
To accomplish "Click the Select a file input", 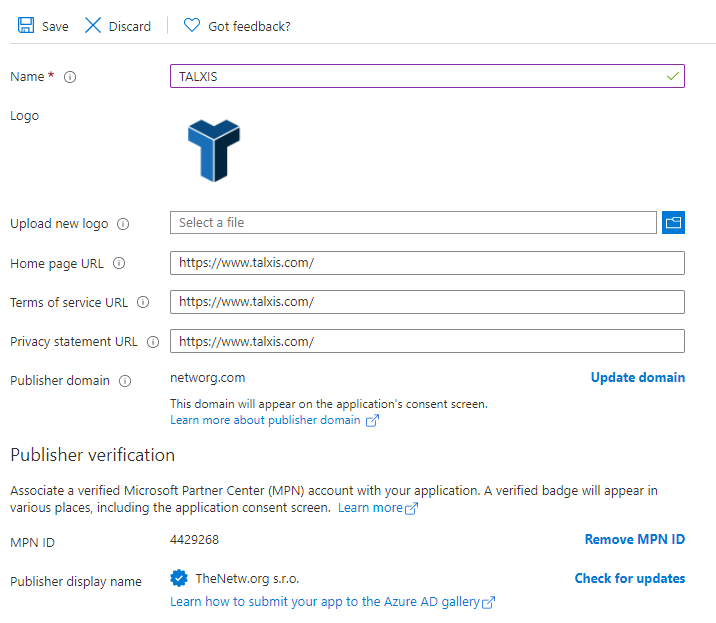I will coord(413,223).
